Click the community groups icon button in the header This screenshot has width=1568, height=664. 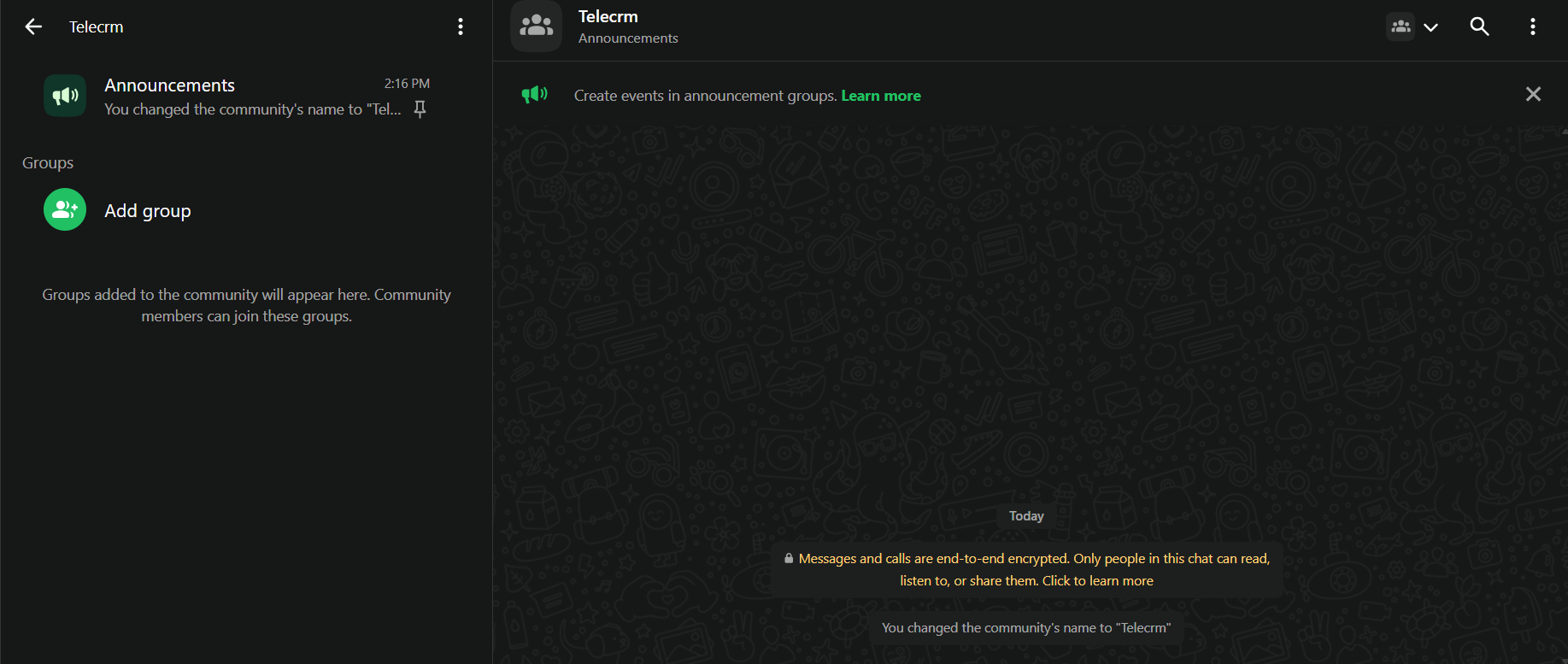click(1401, 26)
